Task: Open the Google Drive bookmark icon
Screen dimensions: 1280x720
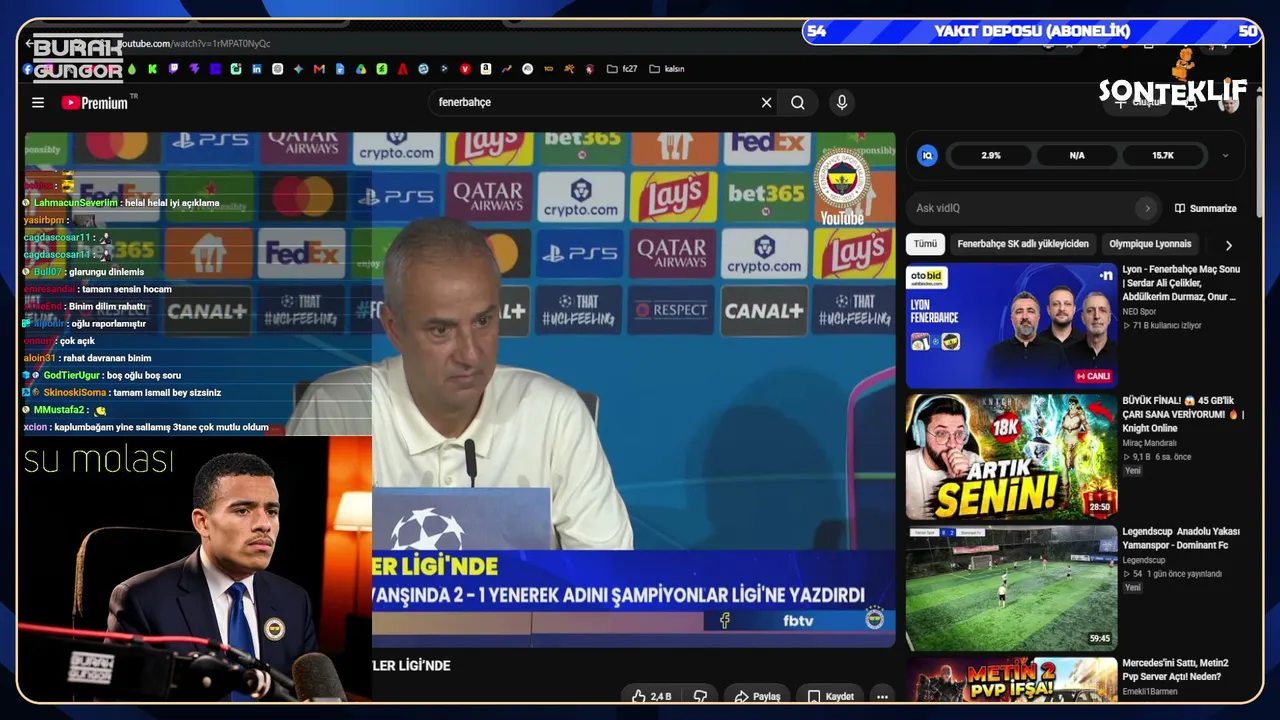Action: point(361,69)
